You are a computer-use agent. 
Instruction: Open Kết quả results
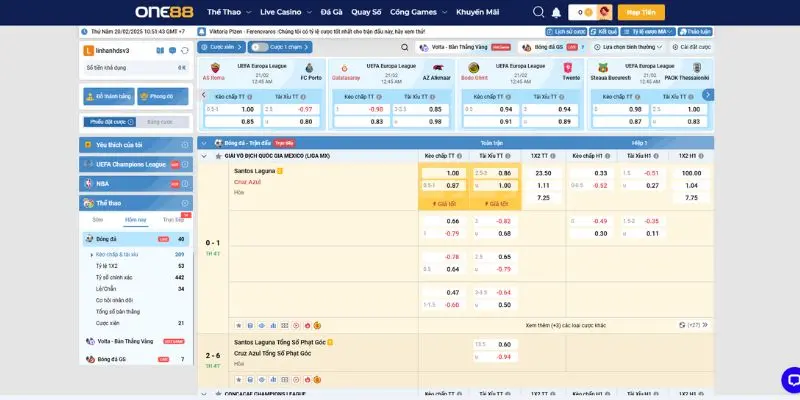(x=604, y=32)
